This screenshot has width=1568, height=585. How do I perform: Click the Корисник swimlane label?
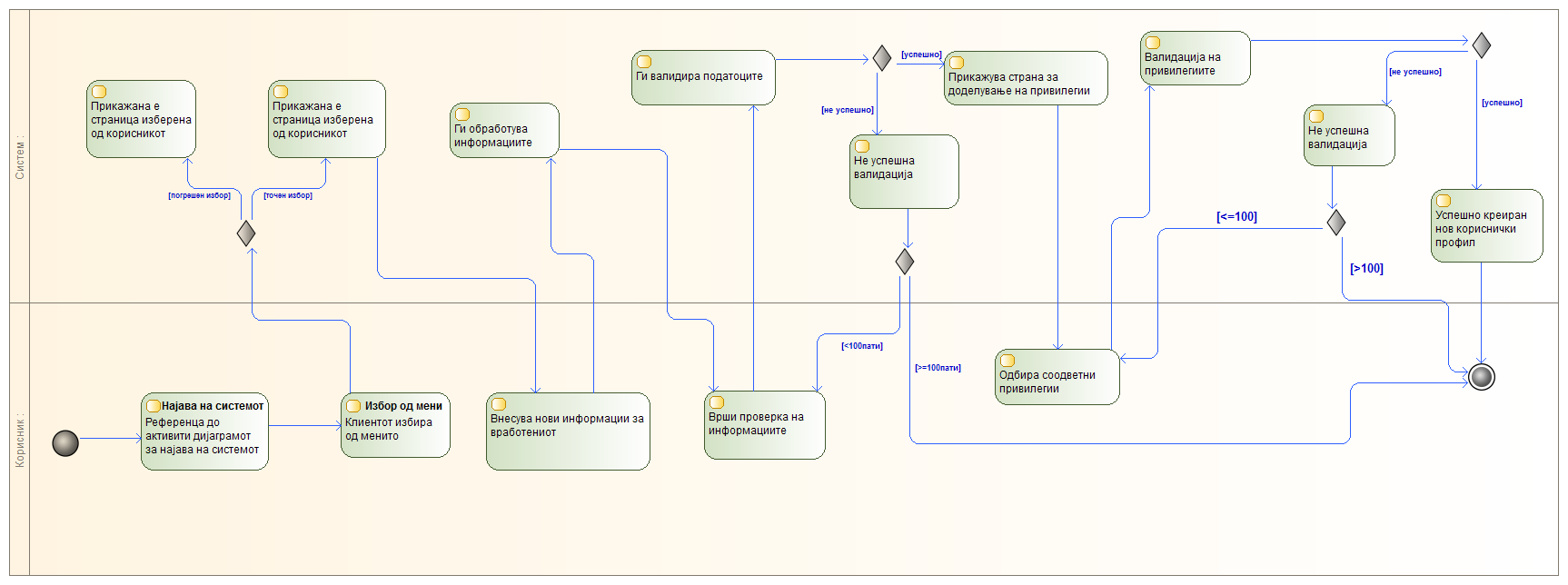click(20, 441)
